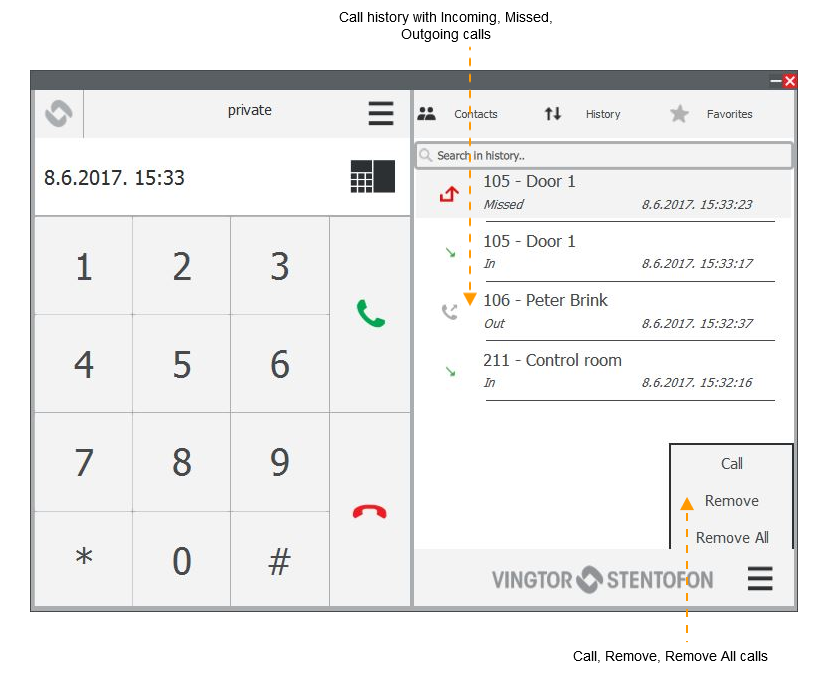The width and height of the screenshot is (818, 685).
Task: Dial digit 2 on keypad
Action: [x=182, y=267]
